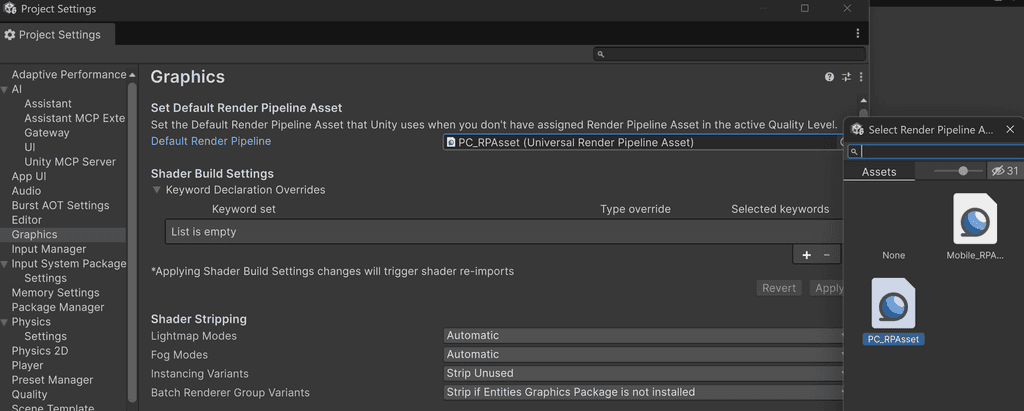
Task: Open the Graphics presets slider icon
Action: pos(846,77)
